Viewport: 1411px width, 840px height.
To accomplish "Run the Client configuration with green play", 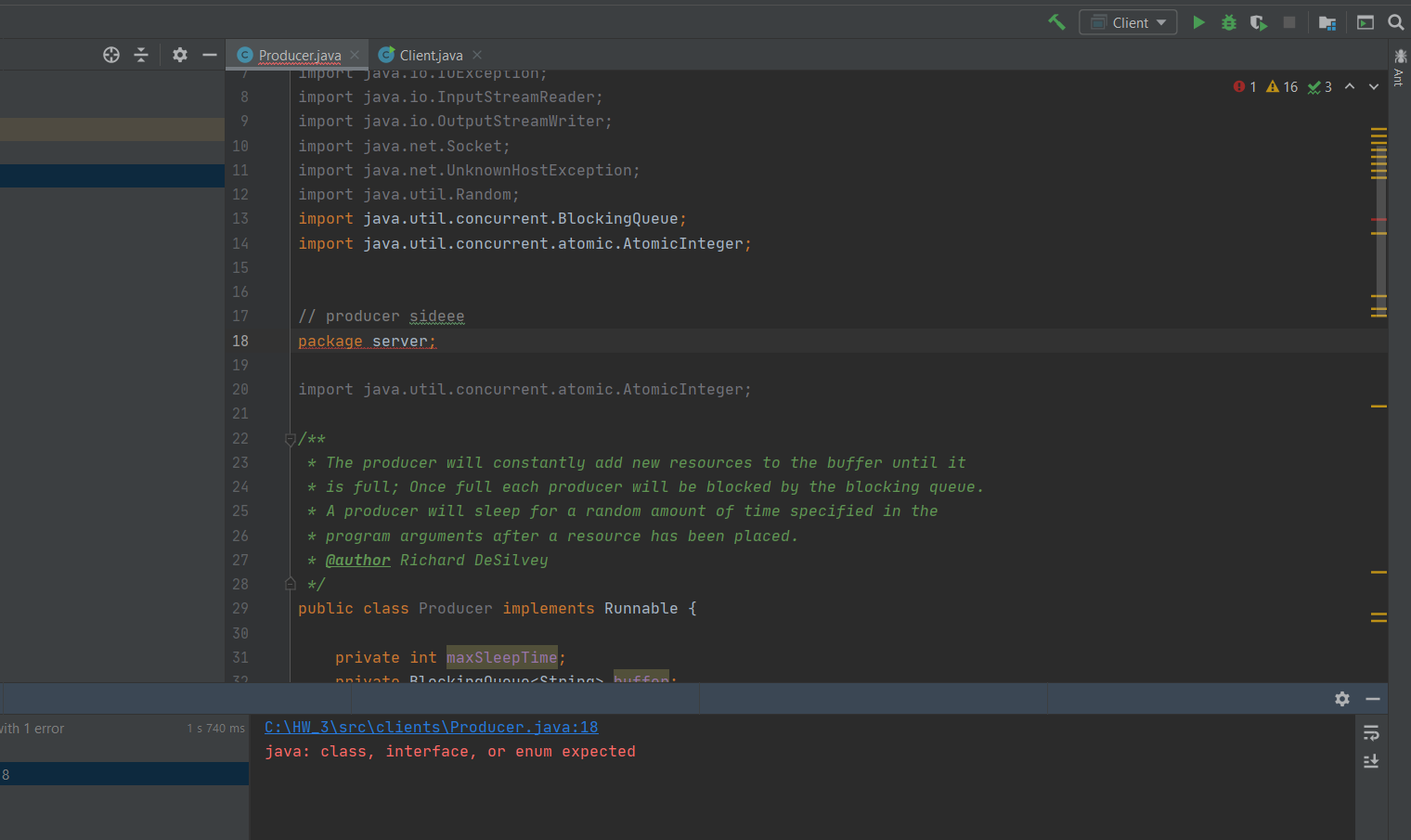I will [x=1198, y=21].
